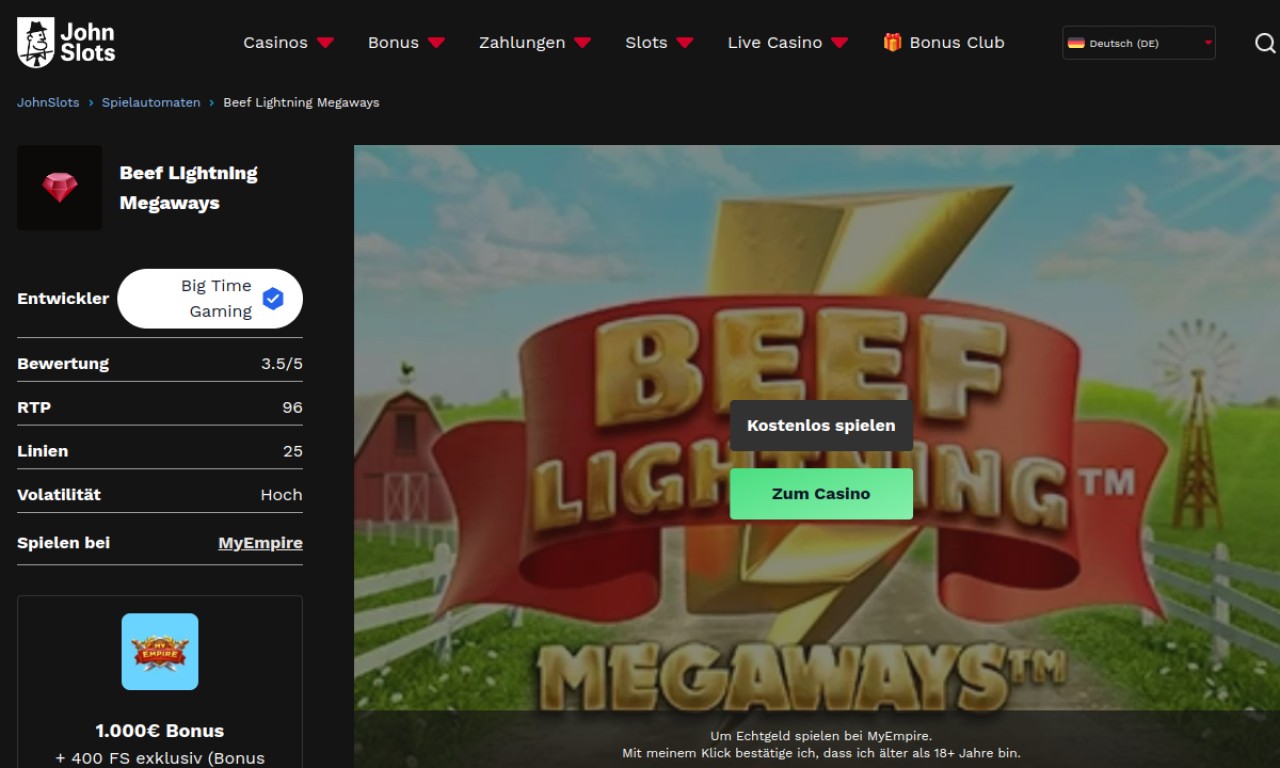Expand the Live Casino menu arrow
Screen dimensions: 1280x768
pyautogui.click(x=839, y=43)
